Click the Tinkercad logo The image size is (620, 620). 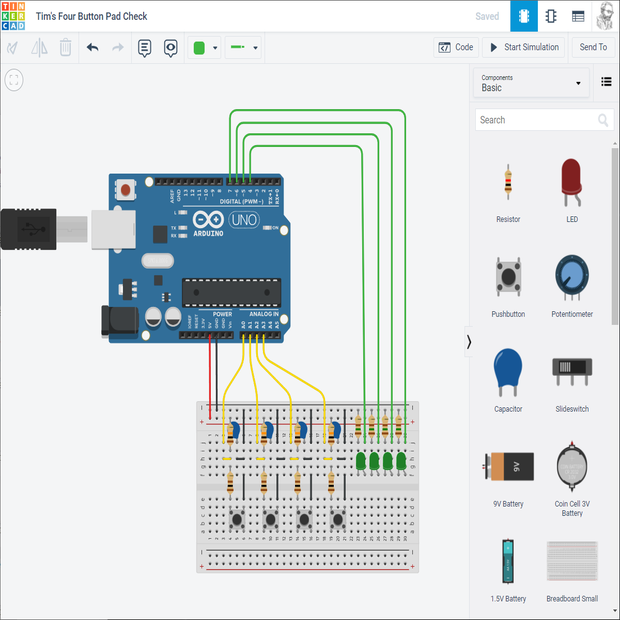pyautogui.click(x=15, y=16)
